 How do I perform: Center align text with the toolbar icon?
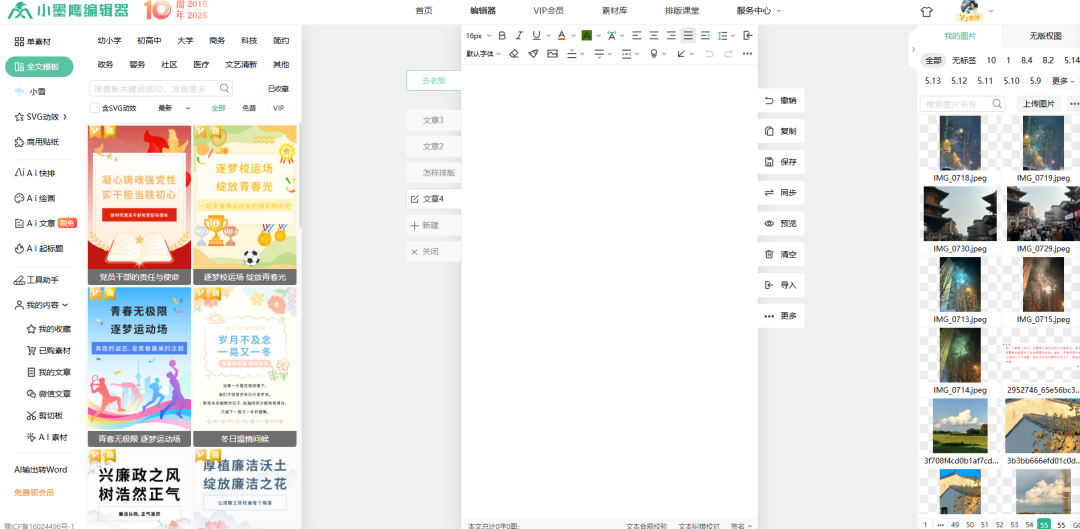coord(654,35)
